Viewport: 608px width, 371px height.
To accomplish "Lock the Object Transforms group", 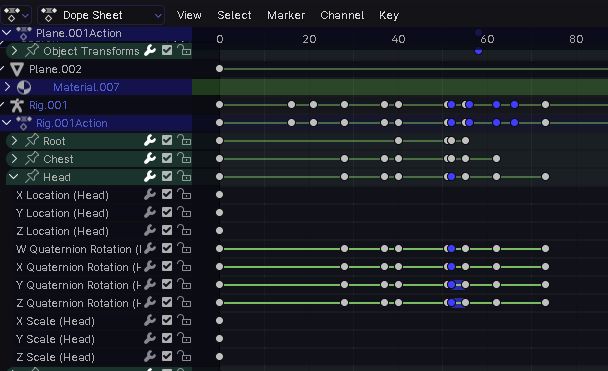I will [x=184, y=50].
